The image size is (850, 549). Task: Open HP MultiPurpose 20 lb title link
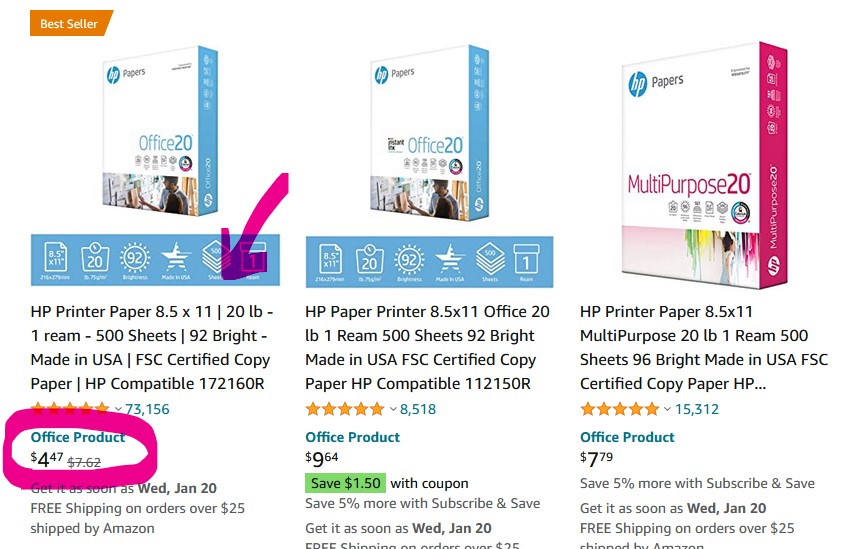pos(704,347)
